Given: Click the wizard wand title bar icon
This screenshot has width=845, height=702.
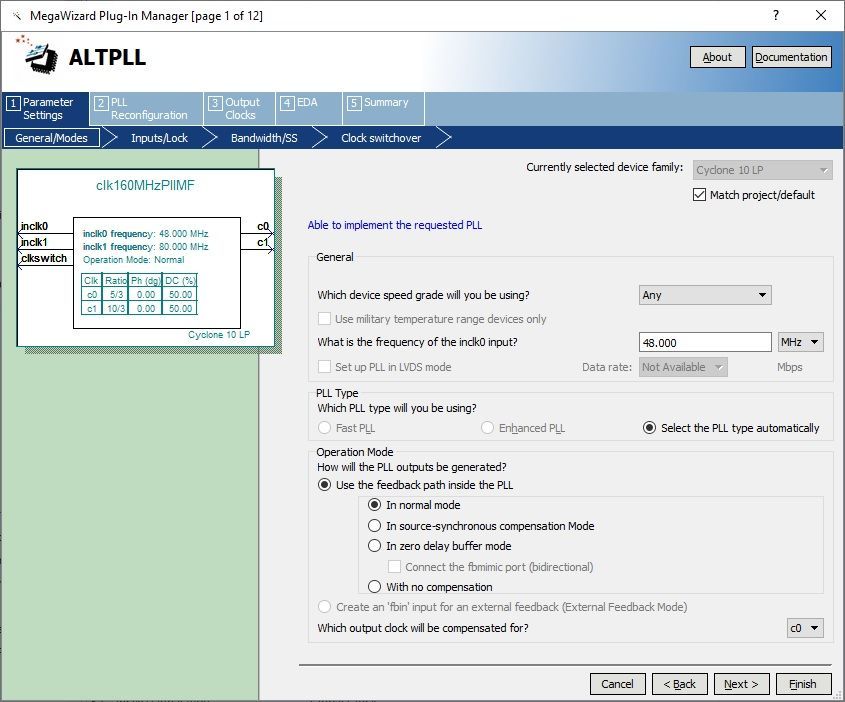Looking at the screenshot, I should coord(17,16).
